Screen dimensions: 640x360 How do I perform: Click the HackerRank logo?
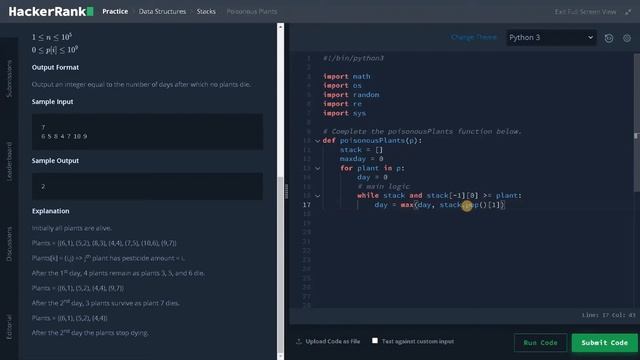[51, 11]
